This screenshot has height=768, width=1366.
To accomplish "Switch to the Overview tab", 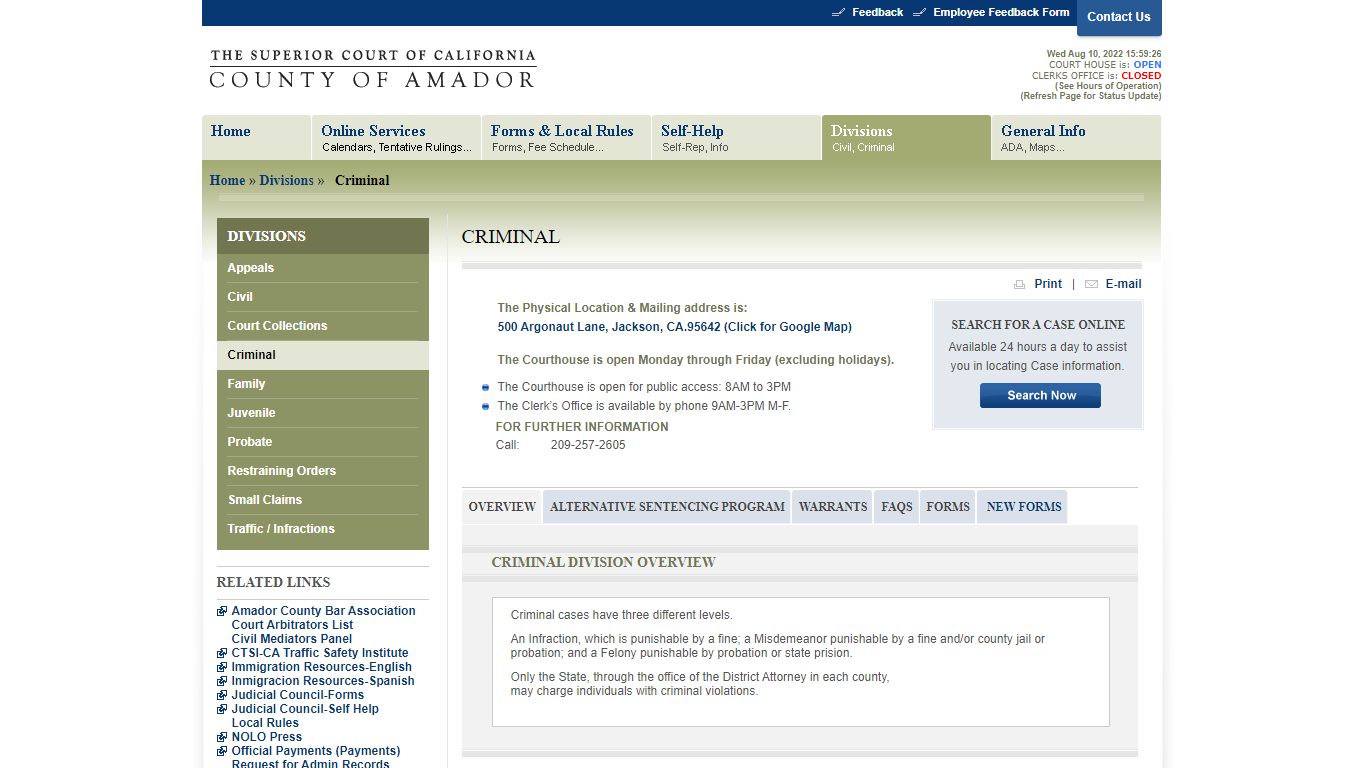I will point(502,507).
